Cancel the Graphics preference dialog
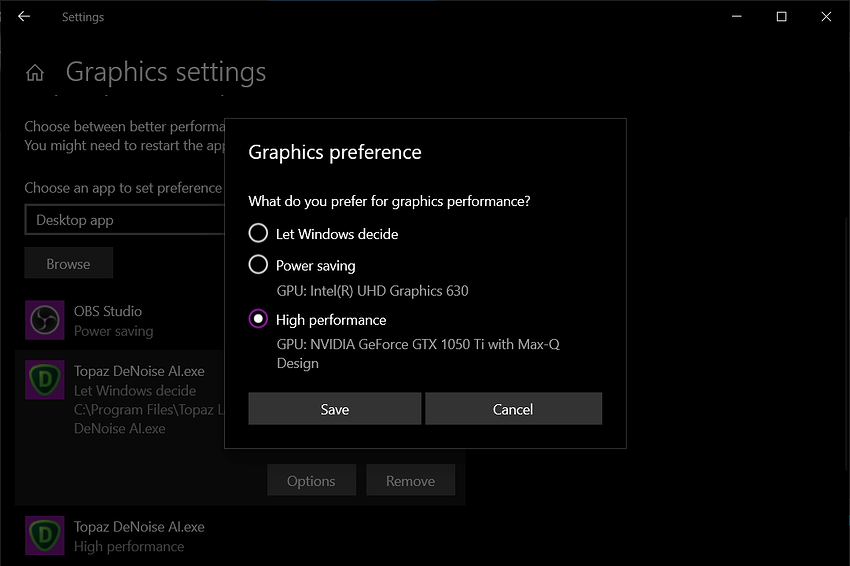Screen dimensions: 850x566 pos(513,409)
